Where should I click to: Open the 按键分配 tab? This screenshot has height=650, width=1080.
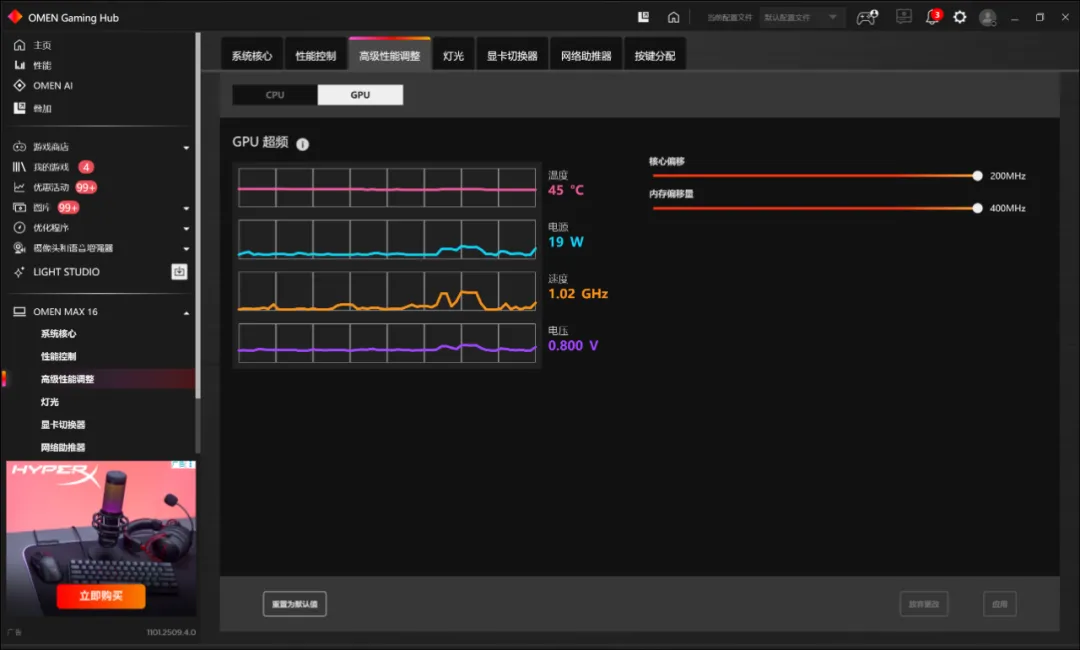(655, 56)
